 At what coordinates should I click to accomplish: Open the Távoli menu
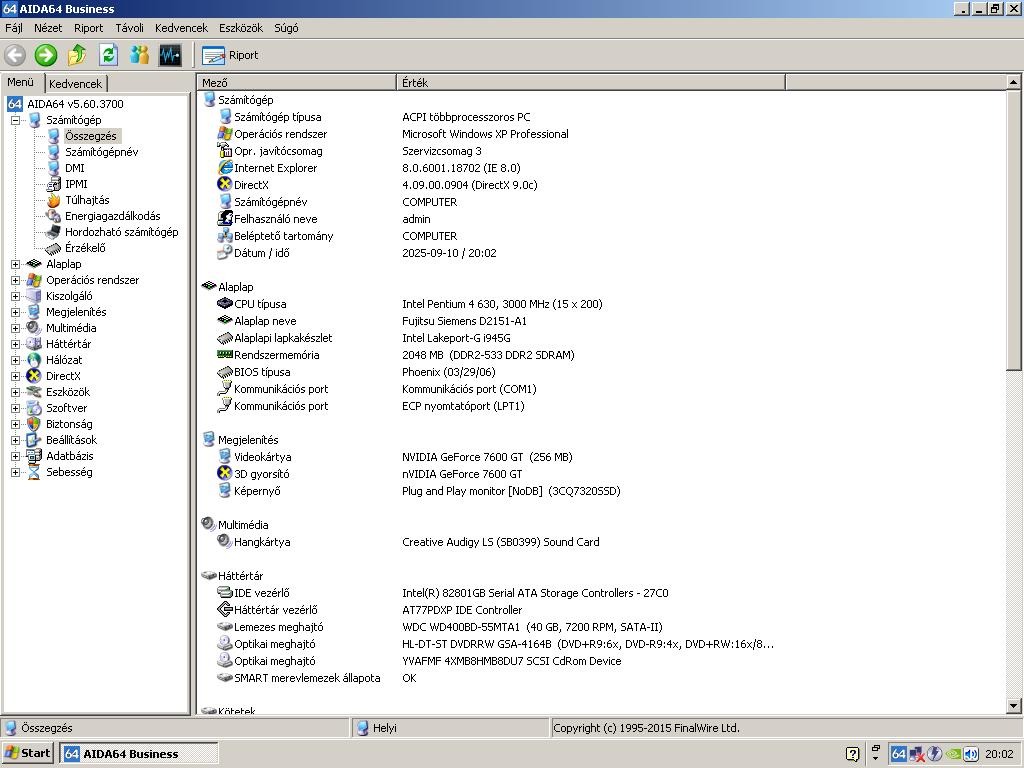(129, 28)
